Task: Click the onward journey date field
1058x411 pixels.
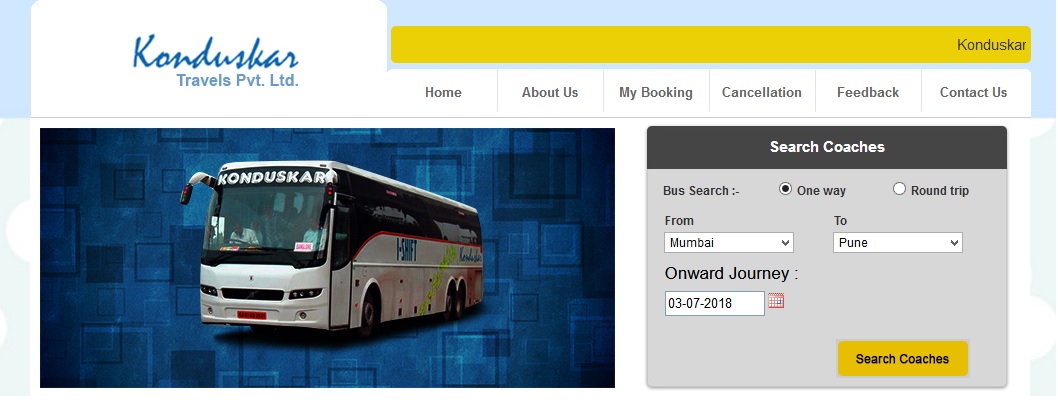Action: (715, 304)
